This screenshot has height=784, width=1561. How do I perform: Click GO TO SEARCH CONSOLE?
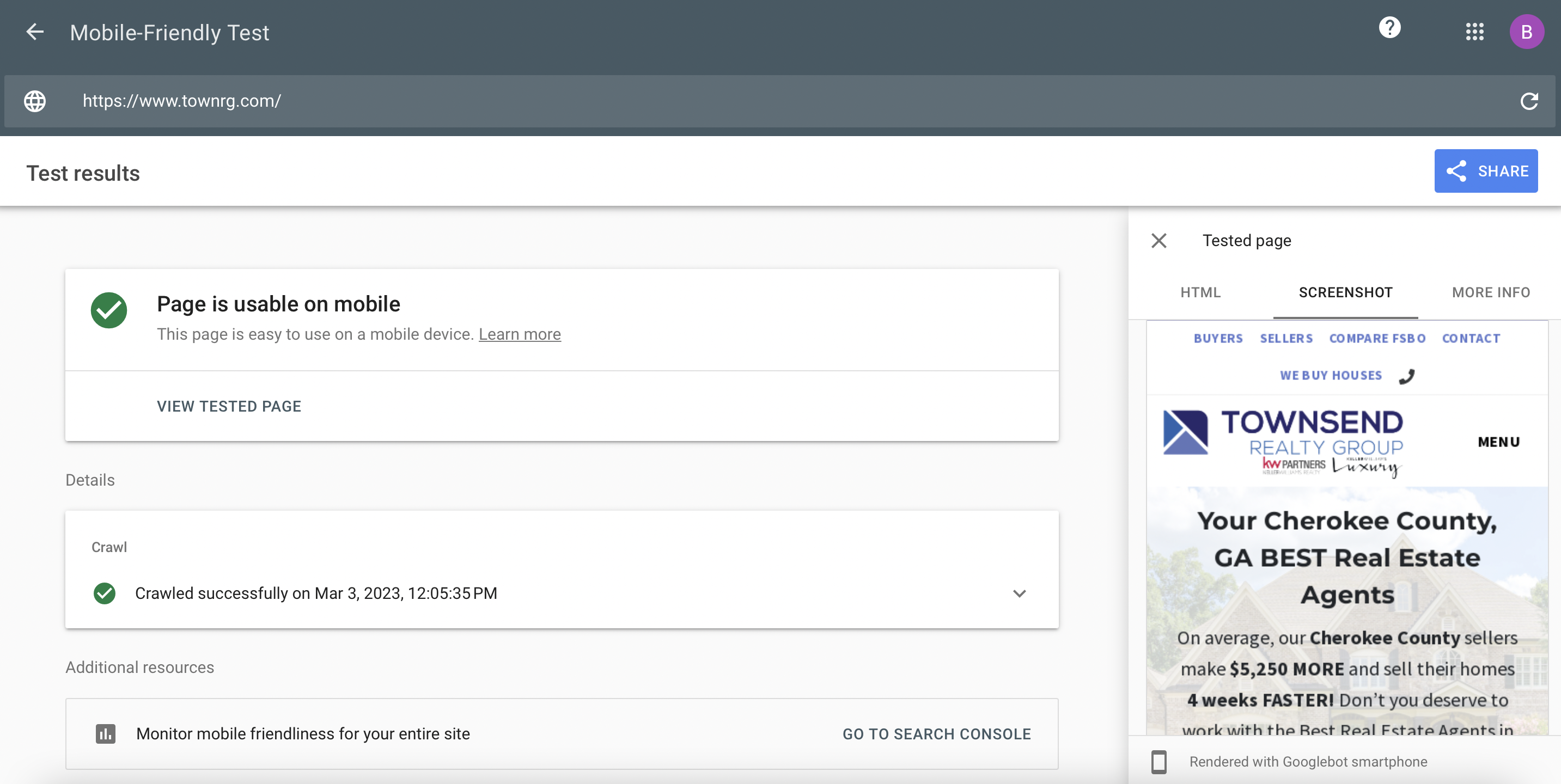[936, 734]
